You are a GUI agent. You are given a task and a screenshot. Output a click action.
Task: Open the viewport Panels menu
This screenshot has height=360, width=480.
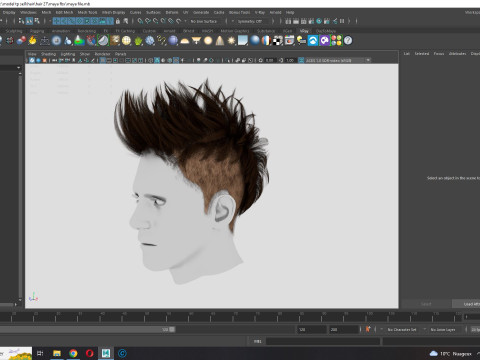(120, 54)
